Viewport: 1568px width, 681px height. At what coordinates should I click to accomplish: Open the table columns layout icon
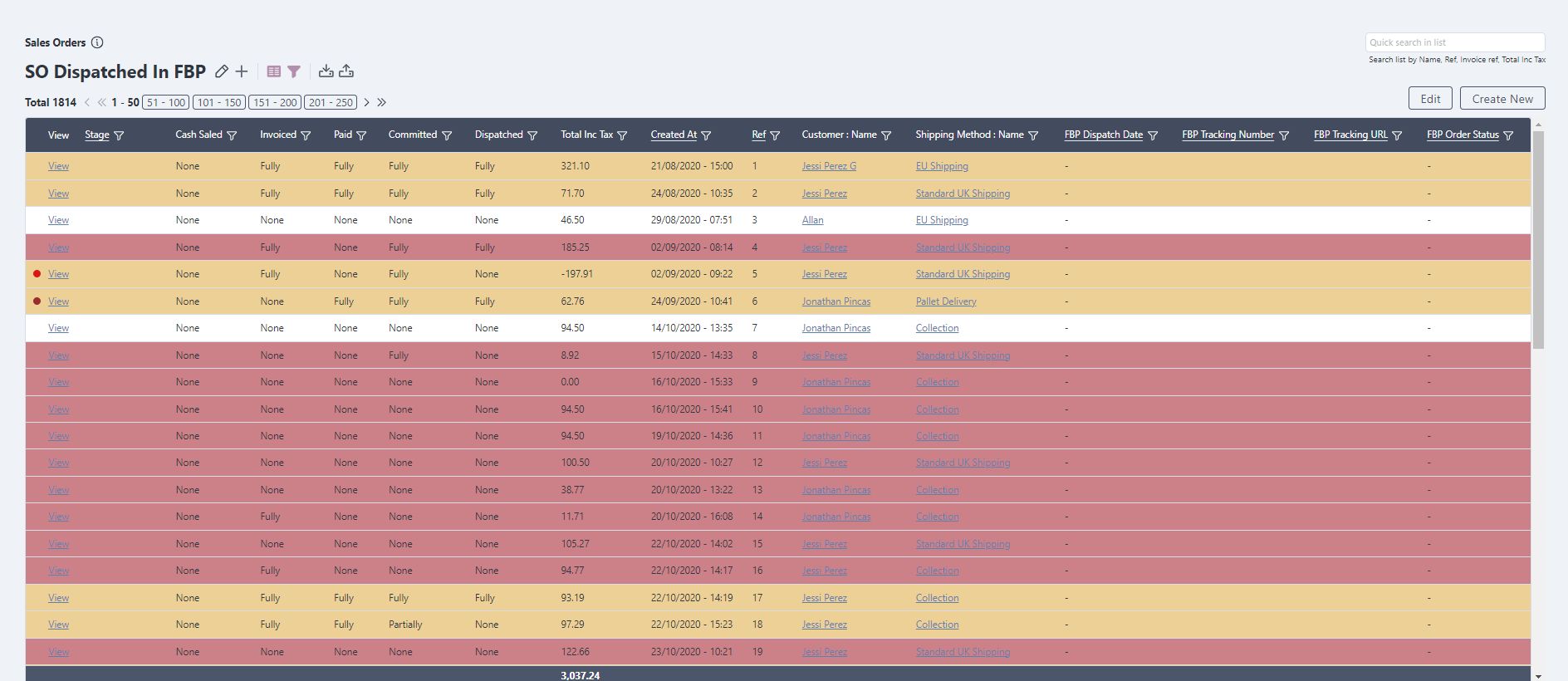(273, 71)
